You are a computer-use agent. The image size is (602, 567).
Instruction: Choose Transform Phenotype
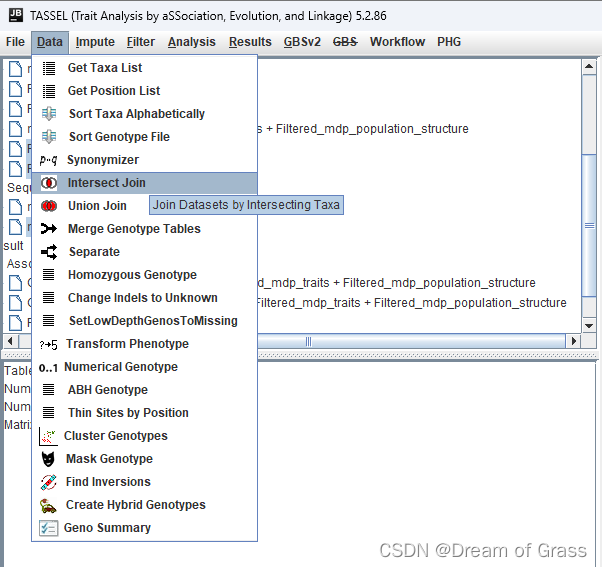click(x=144, y=344)
